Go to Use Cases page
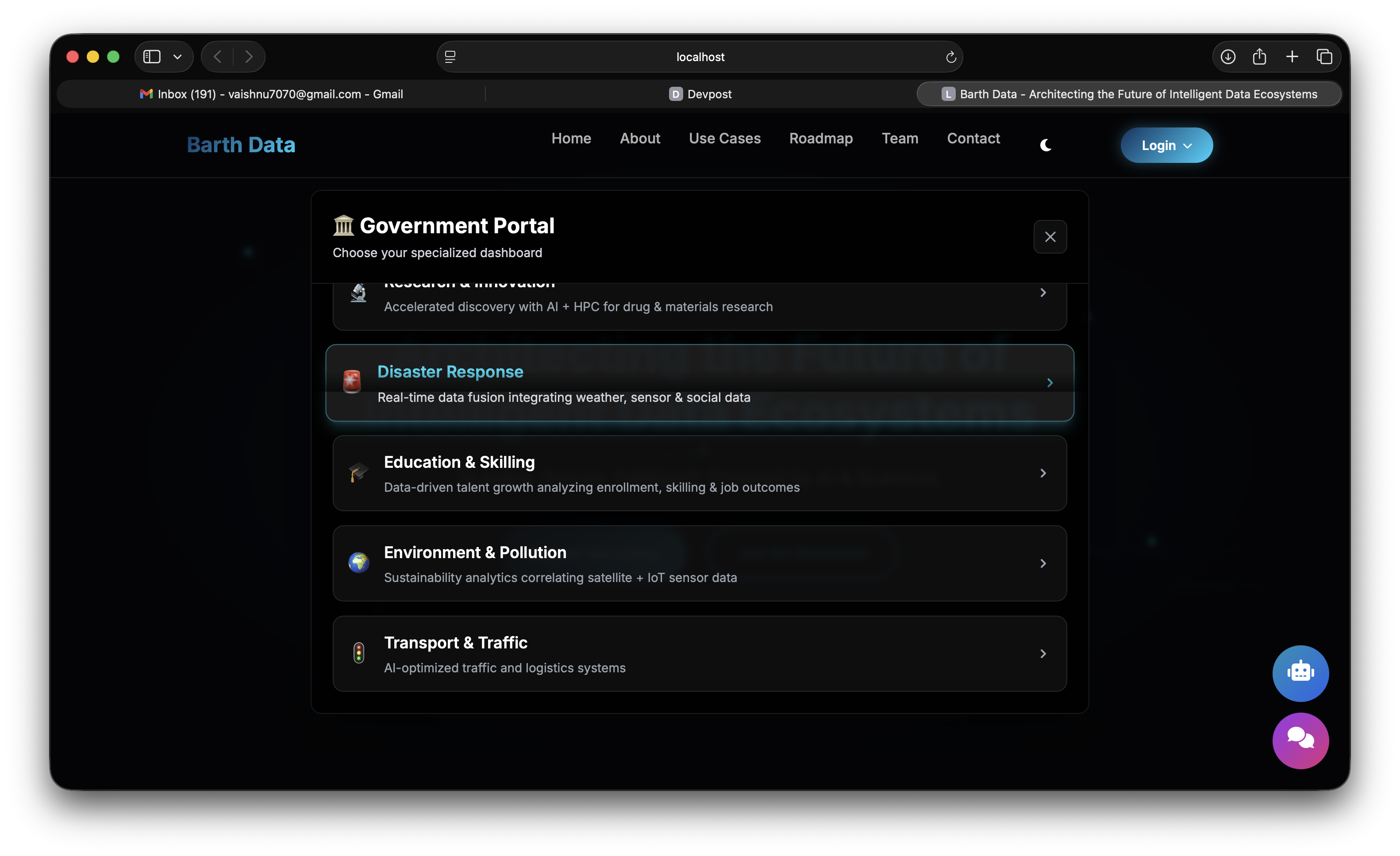 coord(724,138)
